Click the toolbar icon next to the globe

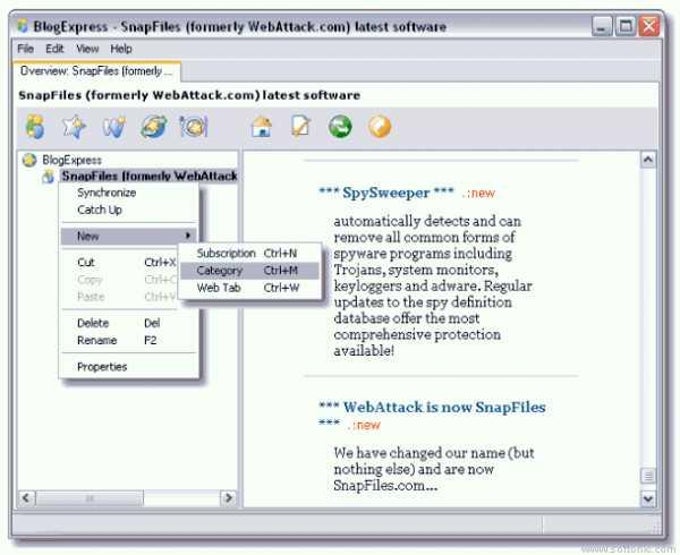193,127
